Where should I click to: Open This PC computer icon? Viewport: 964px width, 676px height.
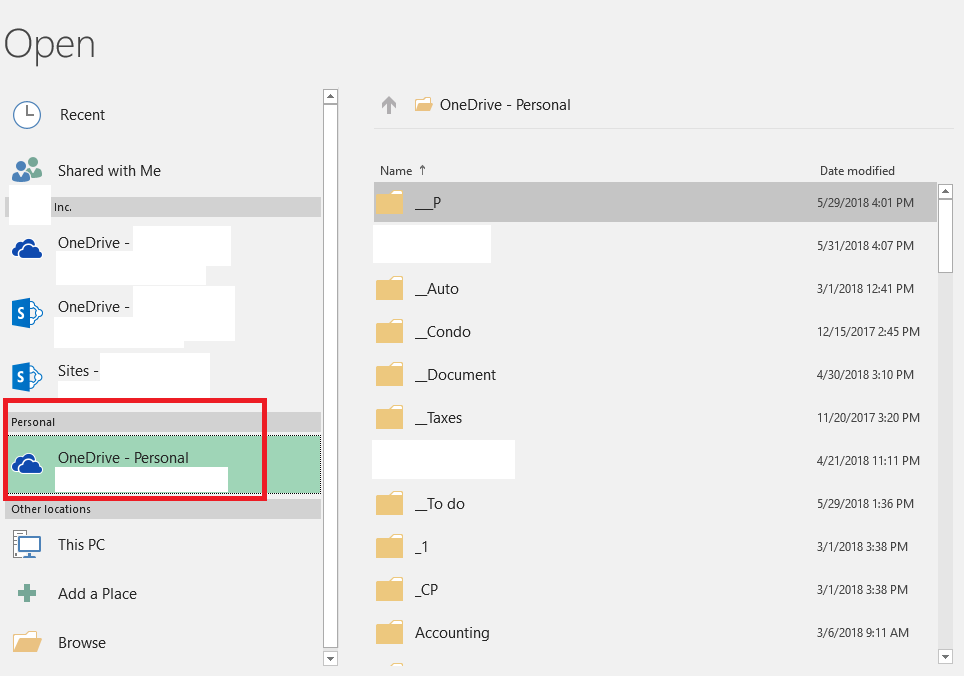click(x=27, y=545)
